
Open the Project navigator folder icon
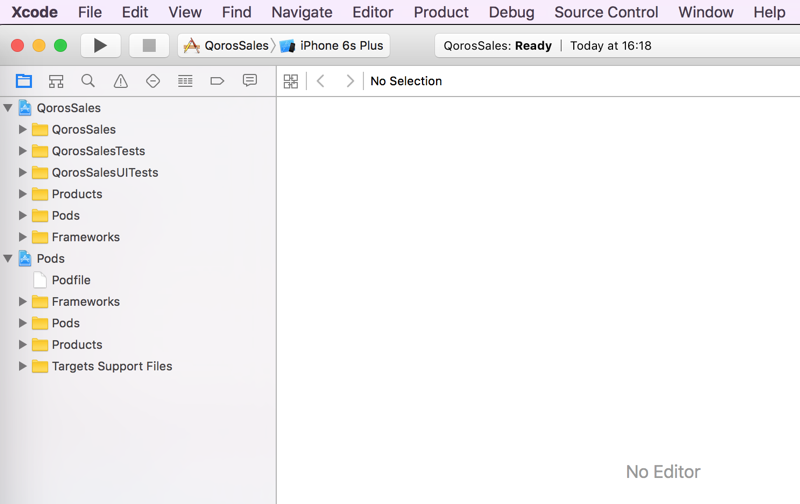(23, 81)
